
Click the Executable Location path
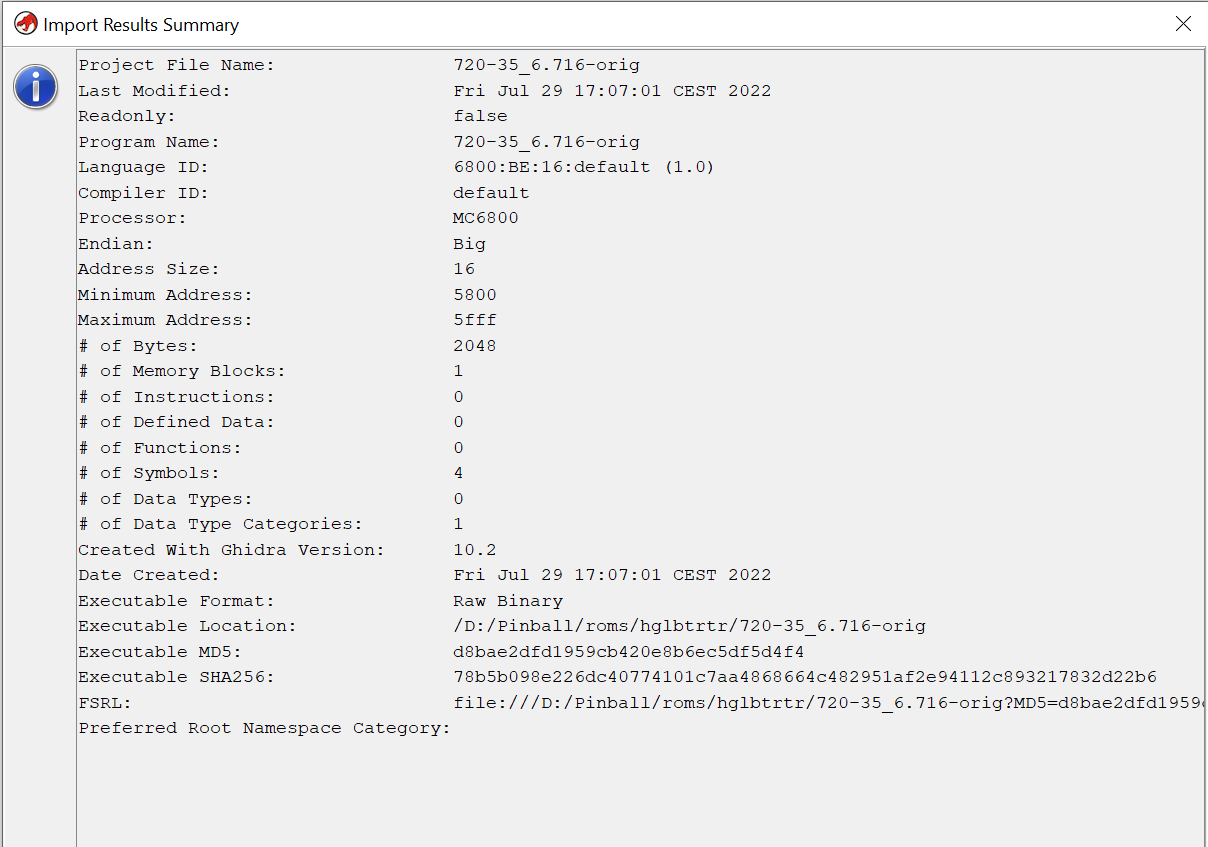coord(689,626)
